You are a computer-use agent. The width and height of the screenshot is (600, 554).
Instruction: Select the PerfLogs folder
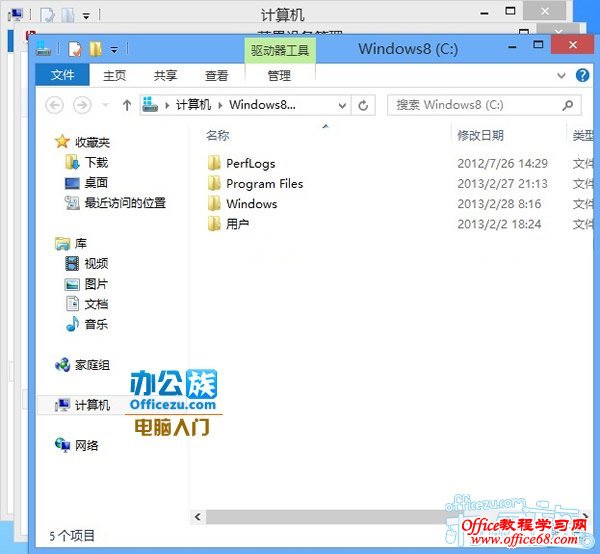click(x=251, y=163)
